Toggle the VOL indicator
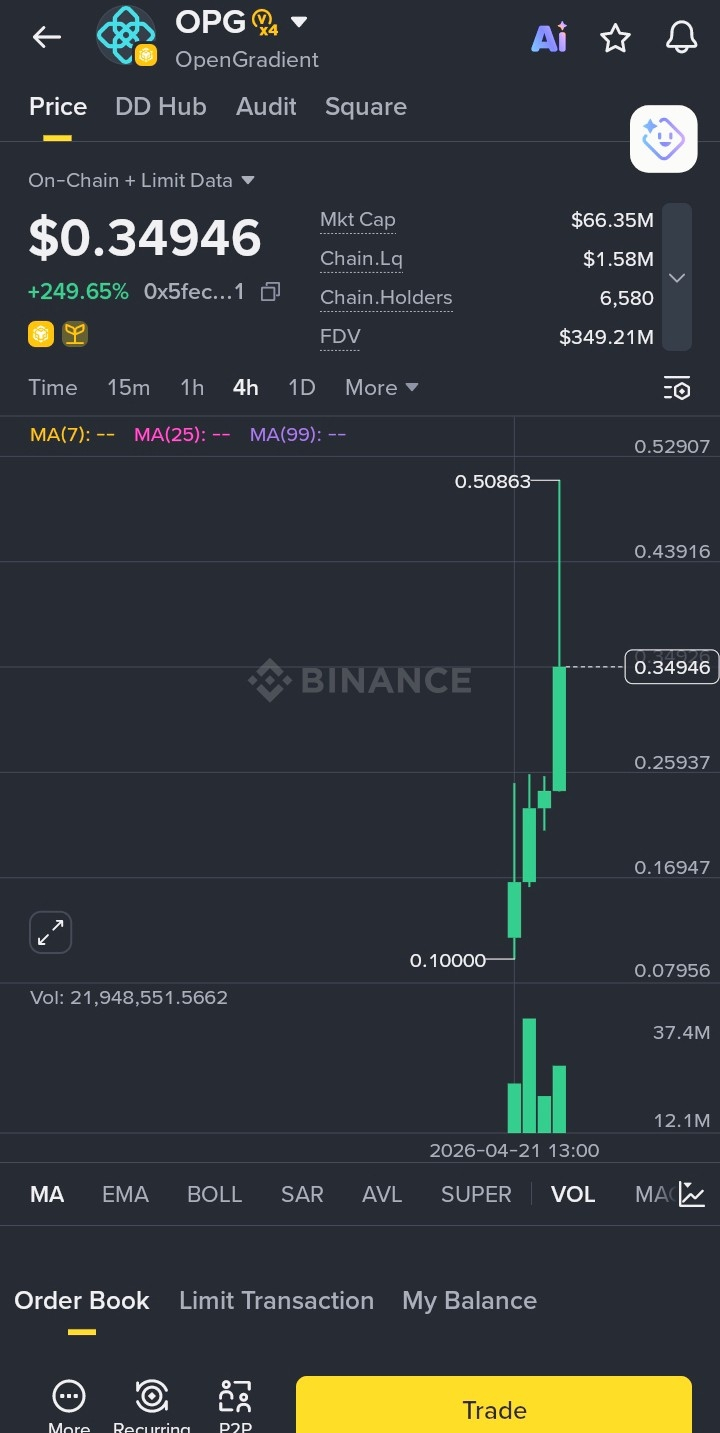The height and width of the screenshot is (1433, 720). (x=573, y=1194)
